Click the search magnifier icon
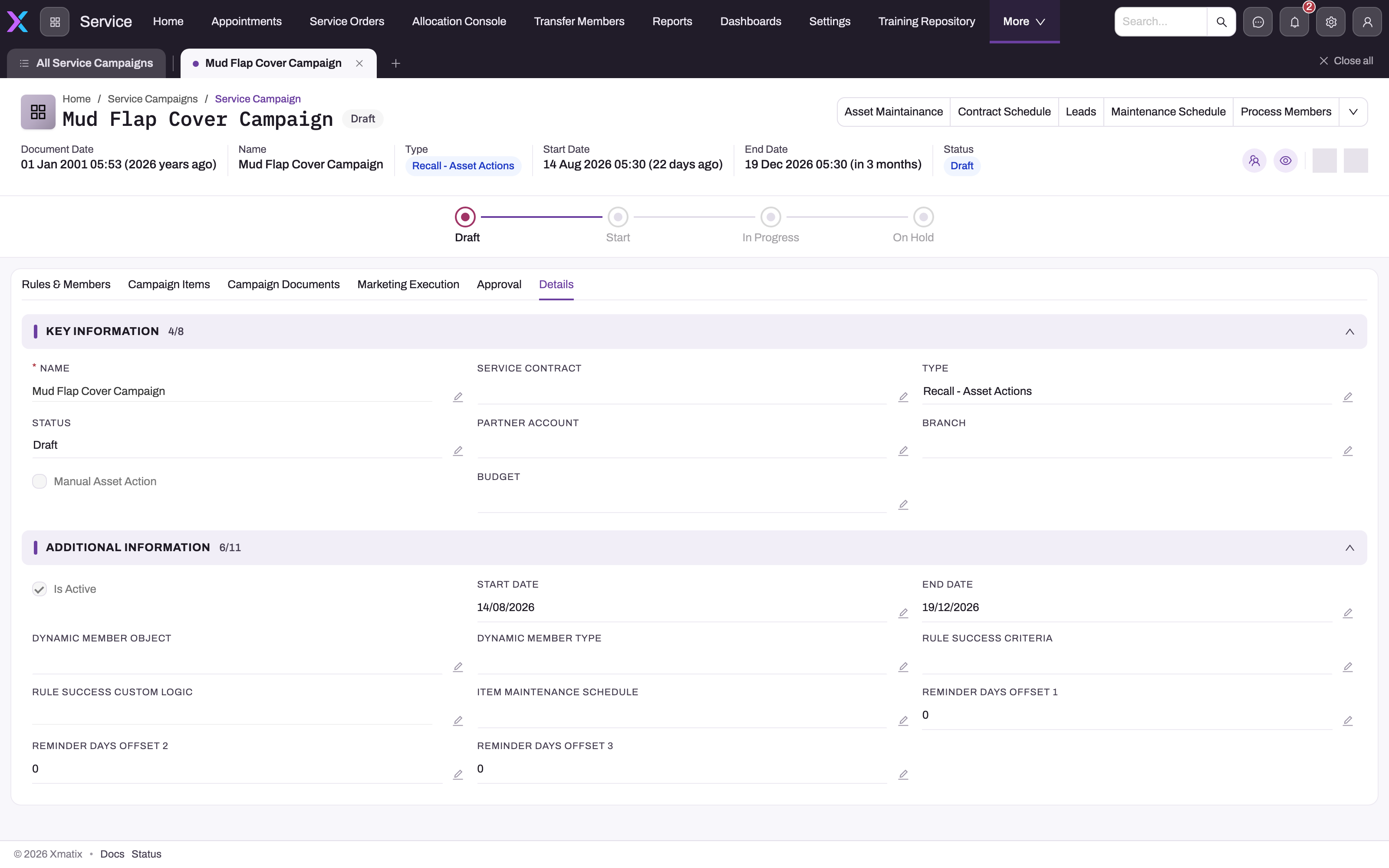The image size is (1389, 868). tap(1221, 22)
